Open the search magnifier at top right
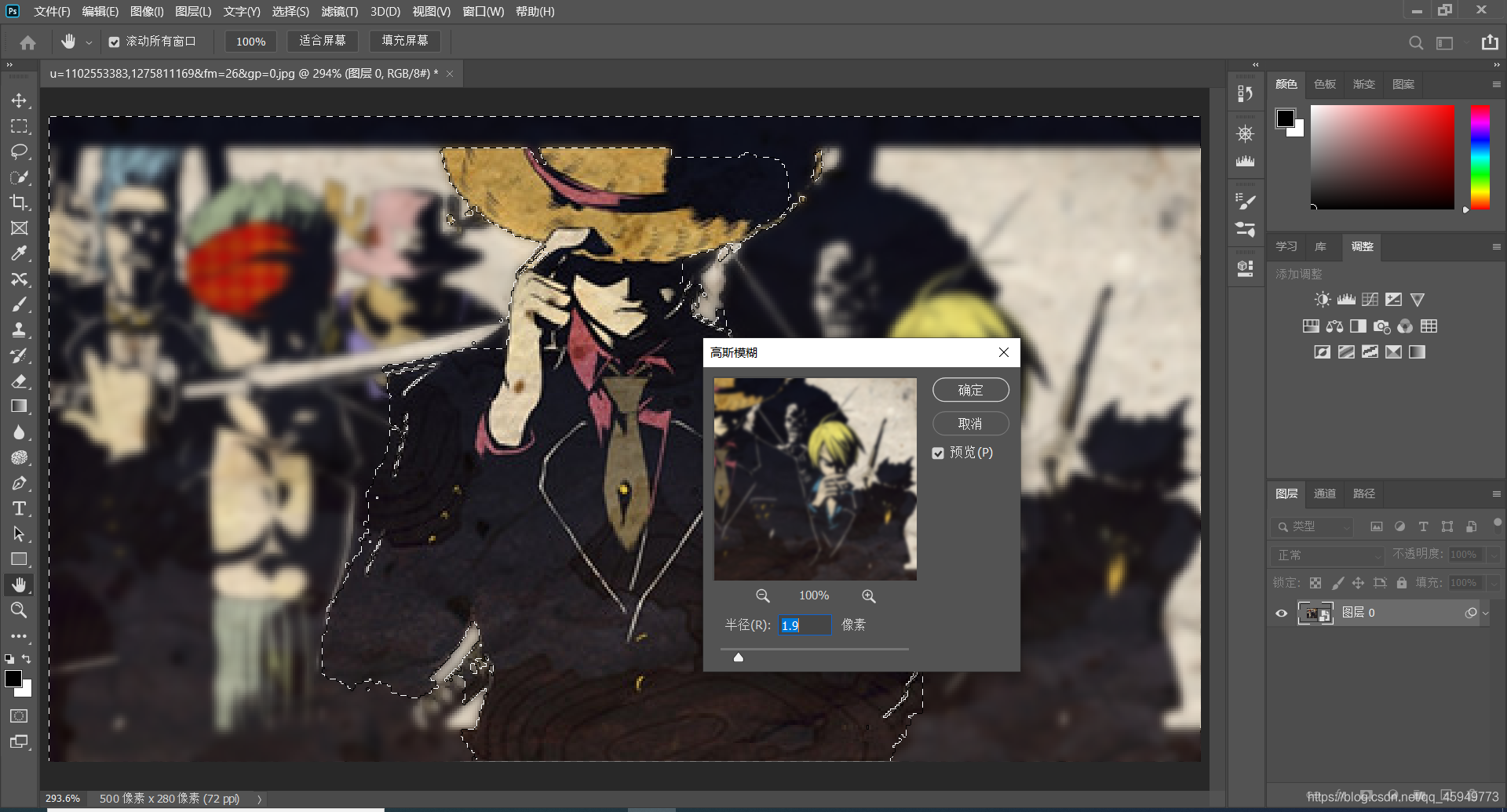The width and height of the screenshot is (1507, 812). [x=1416, y=42]
